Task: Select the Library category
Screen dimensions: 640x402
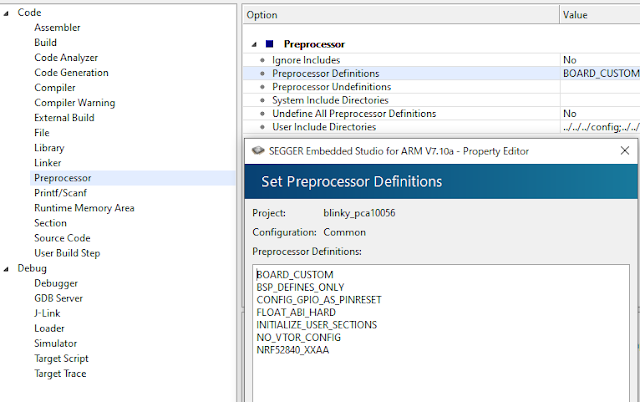Action: click(49, 148)
